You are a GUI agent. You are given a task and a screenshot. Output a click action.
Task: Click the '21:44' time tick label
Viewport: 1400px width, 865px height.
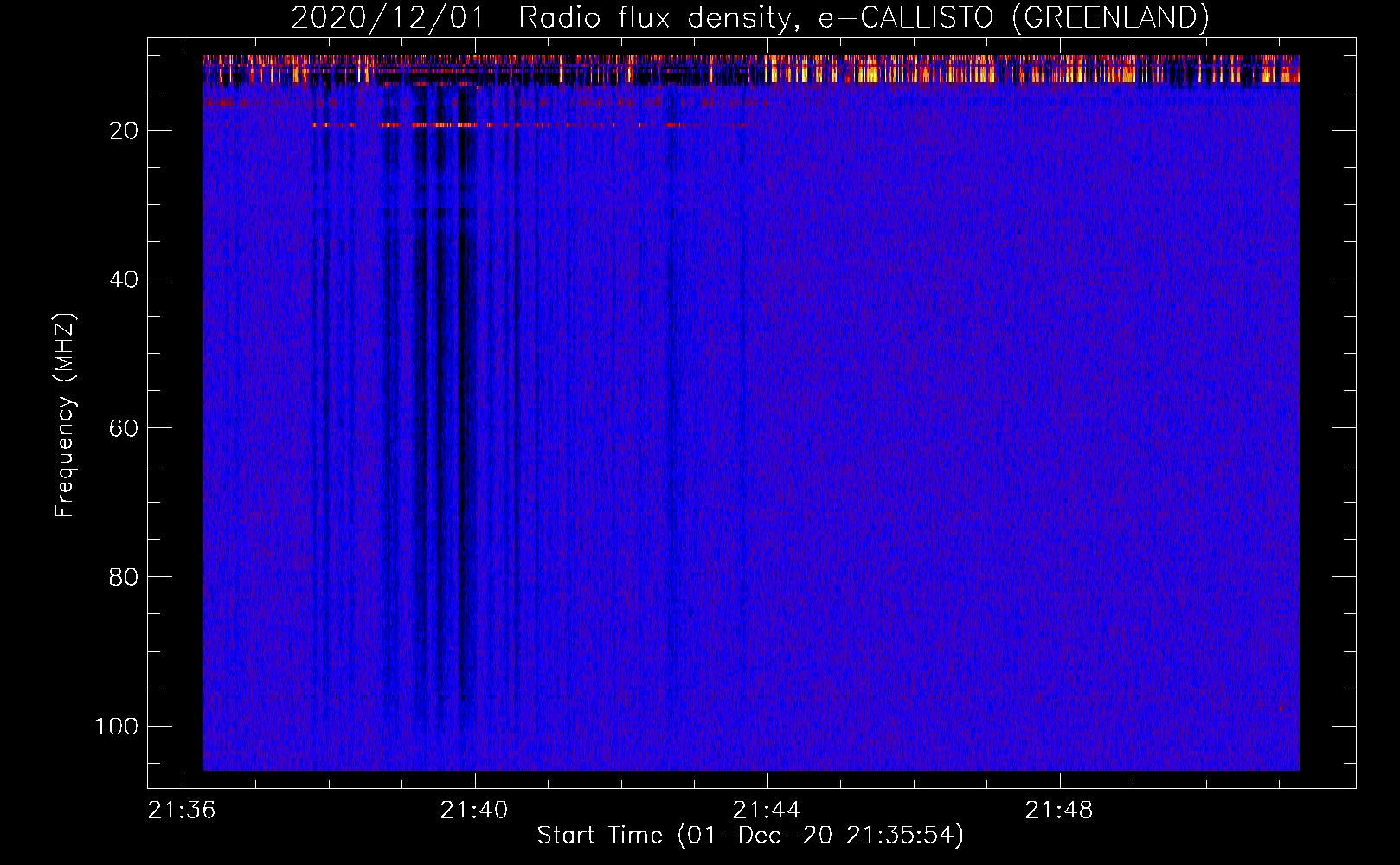point(767,811)
